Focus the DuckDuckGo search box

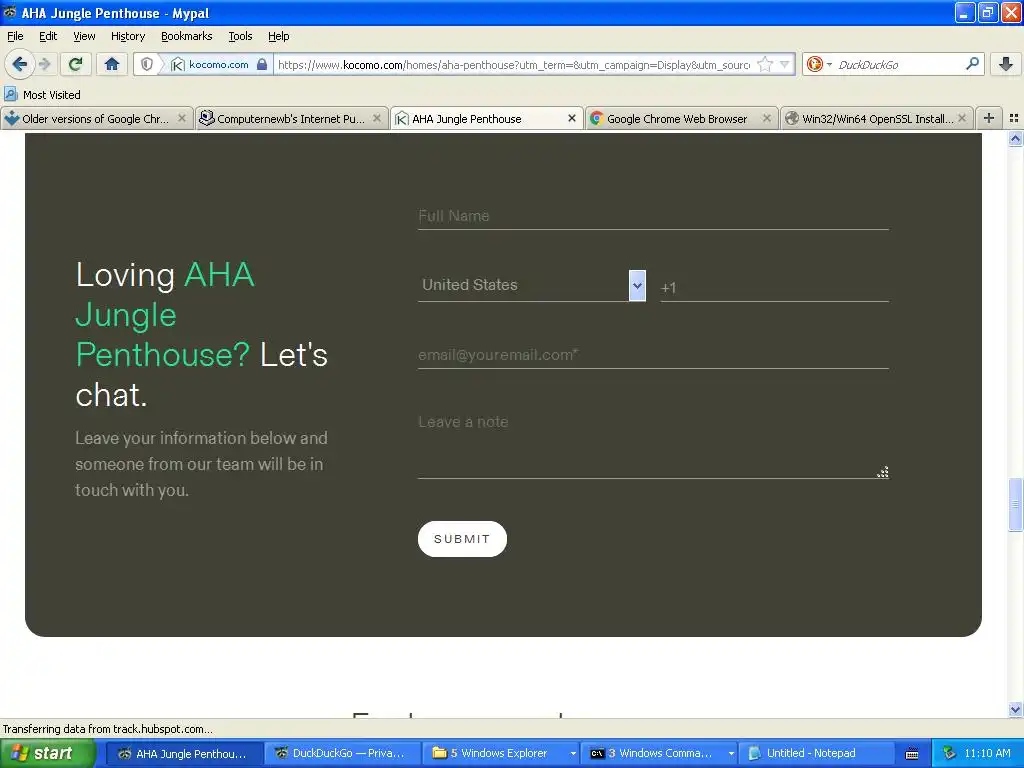(x=898, y=65)
